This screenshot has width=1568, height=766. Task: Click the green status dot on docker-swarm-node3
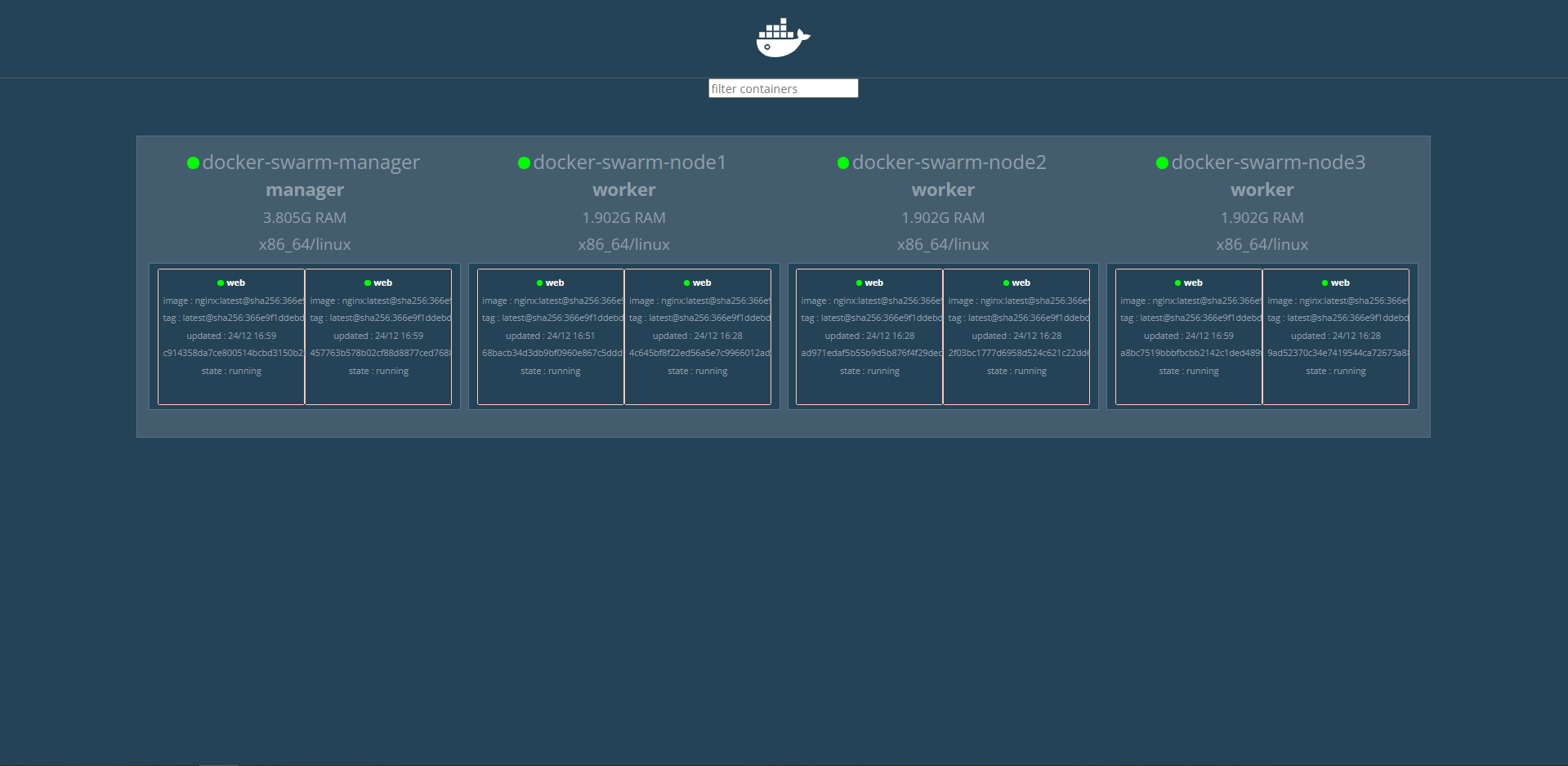point(1162,163)
